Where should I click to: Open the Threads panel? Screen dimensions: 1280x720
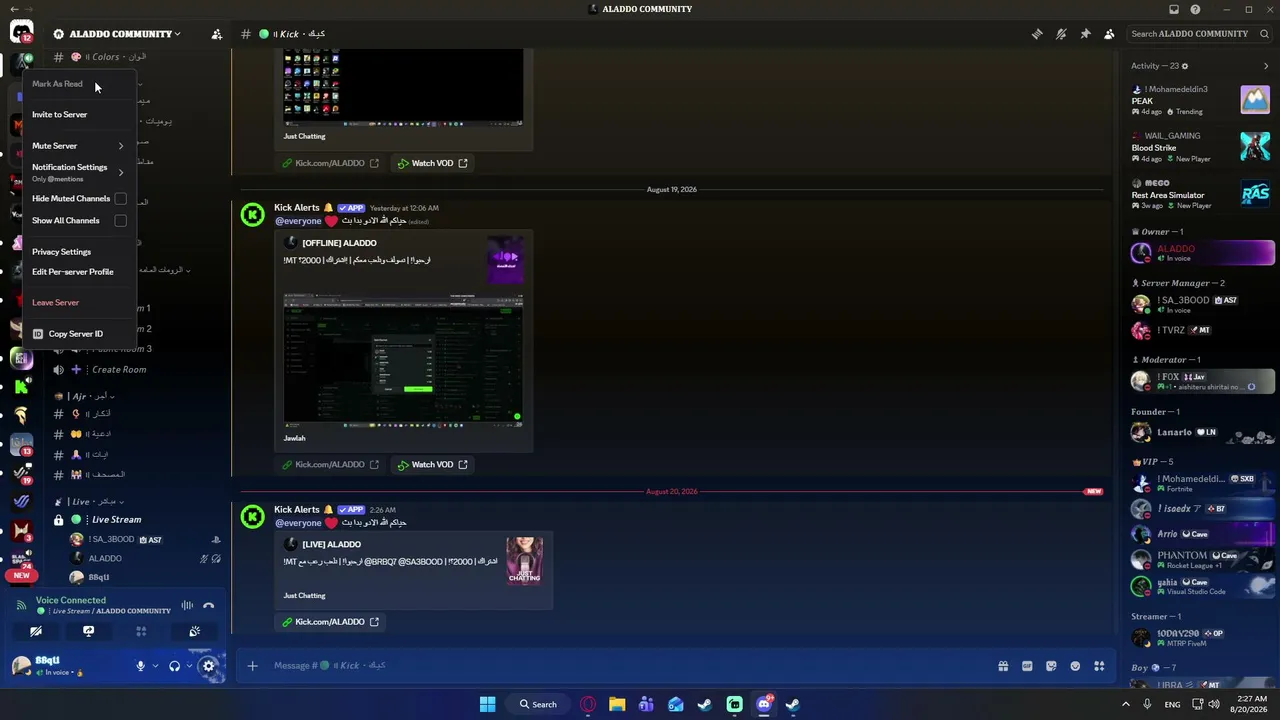pos(1037,34)
